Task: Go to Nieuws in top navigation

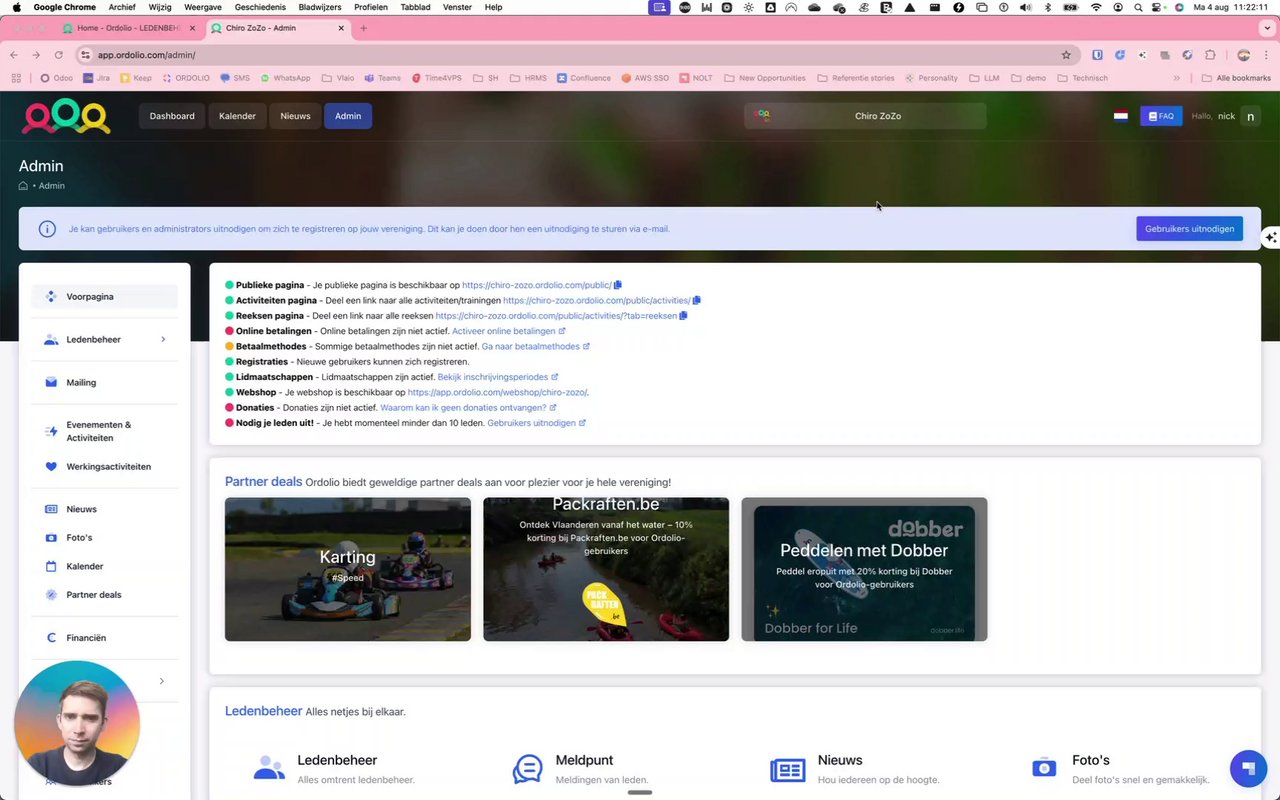Action: pos(295,116)
